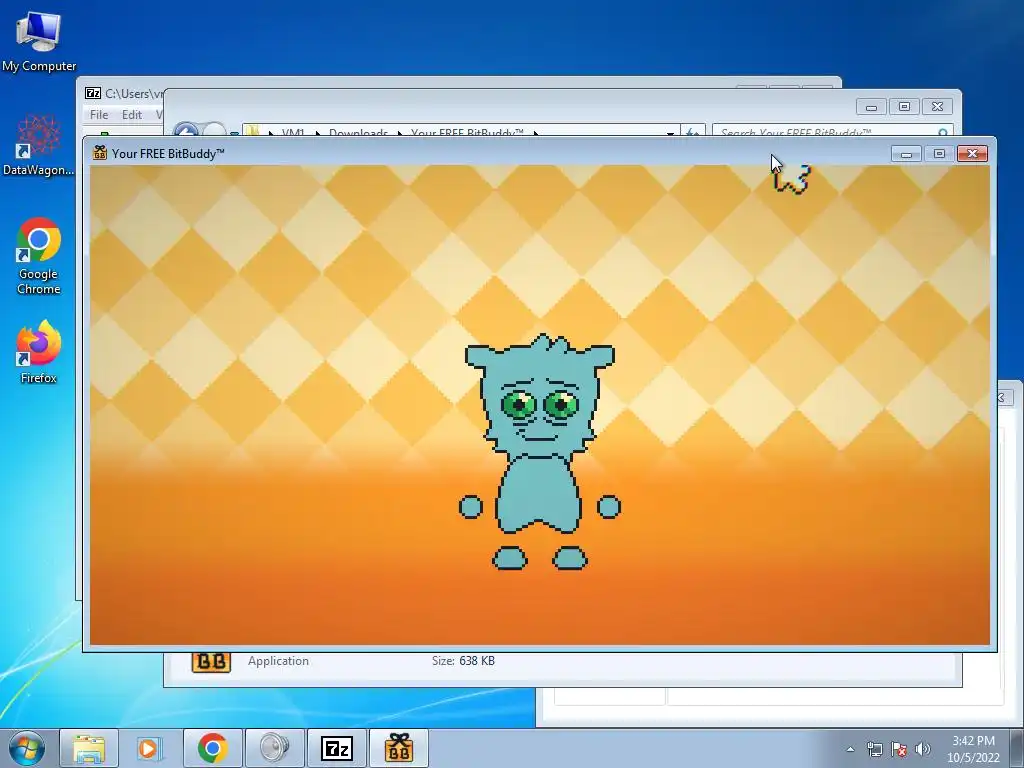Poke the blue BitBuddy character
Screen dimensions: 1024x768
[540, 451]
